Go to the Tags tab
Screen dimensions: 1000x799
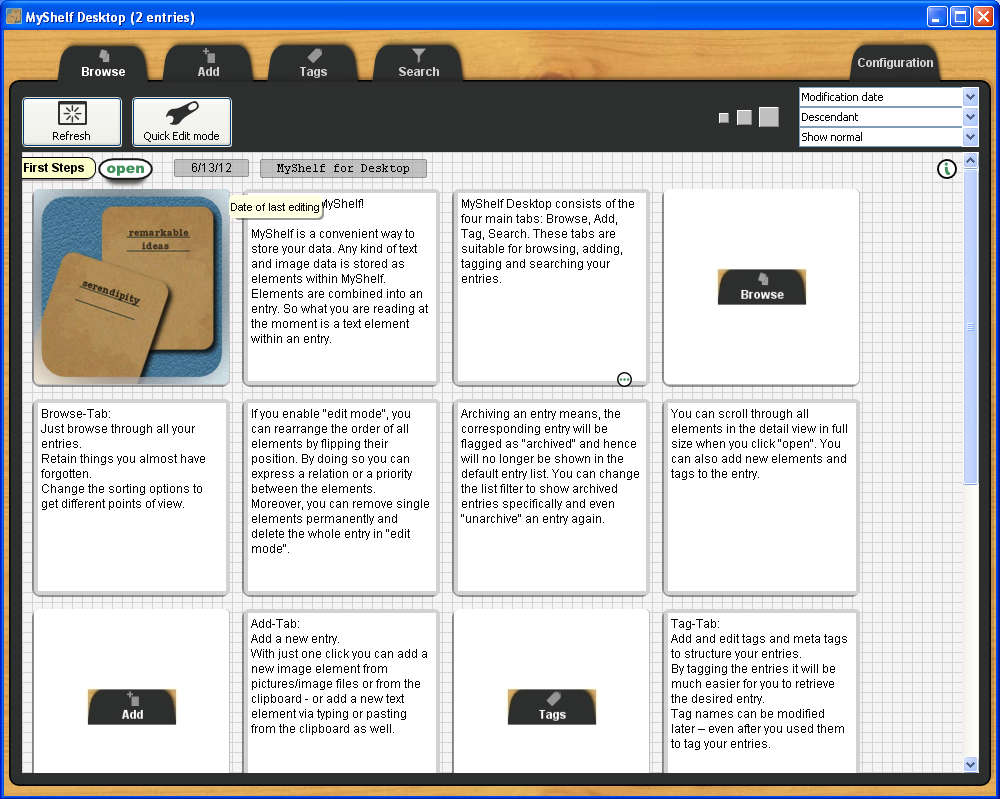[x=312, y=63]
